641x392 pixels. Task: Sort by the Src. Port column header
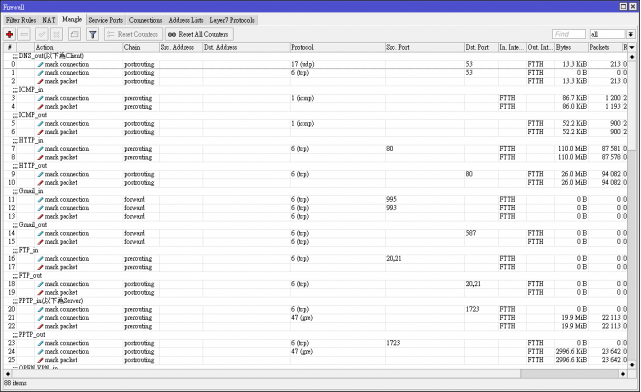coord(424,47)
